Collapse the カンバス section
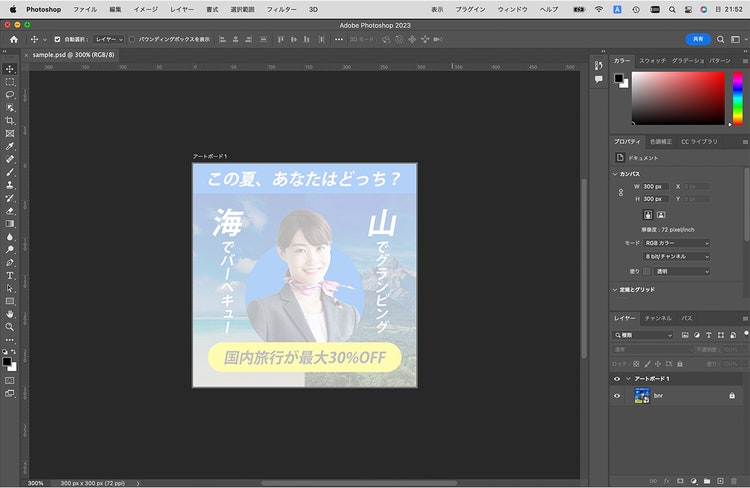The image size is (750, 488). pos(615,174)
